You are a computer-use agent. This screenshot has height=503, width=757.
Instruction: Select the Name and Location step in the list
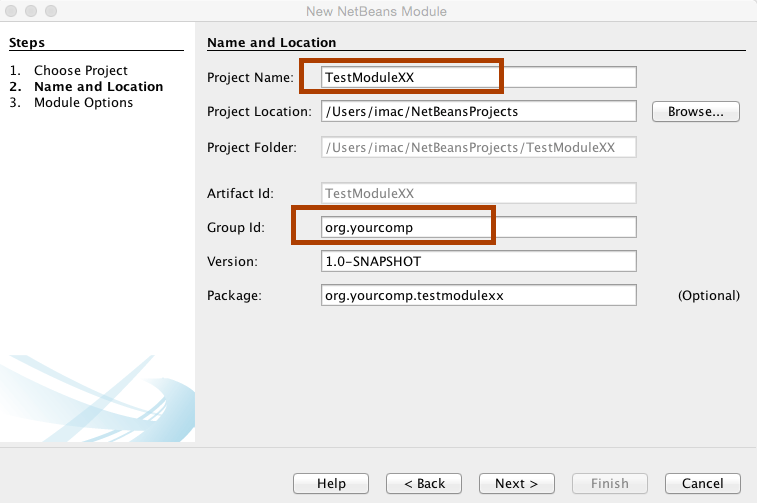(x=98, y=87)
